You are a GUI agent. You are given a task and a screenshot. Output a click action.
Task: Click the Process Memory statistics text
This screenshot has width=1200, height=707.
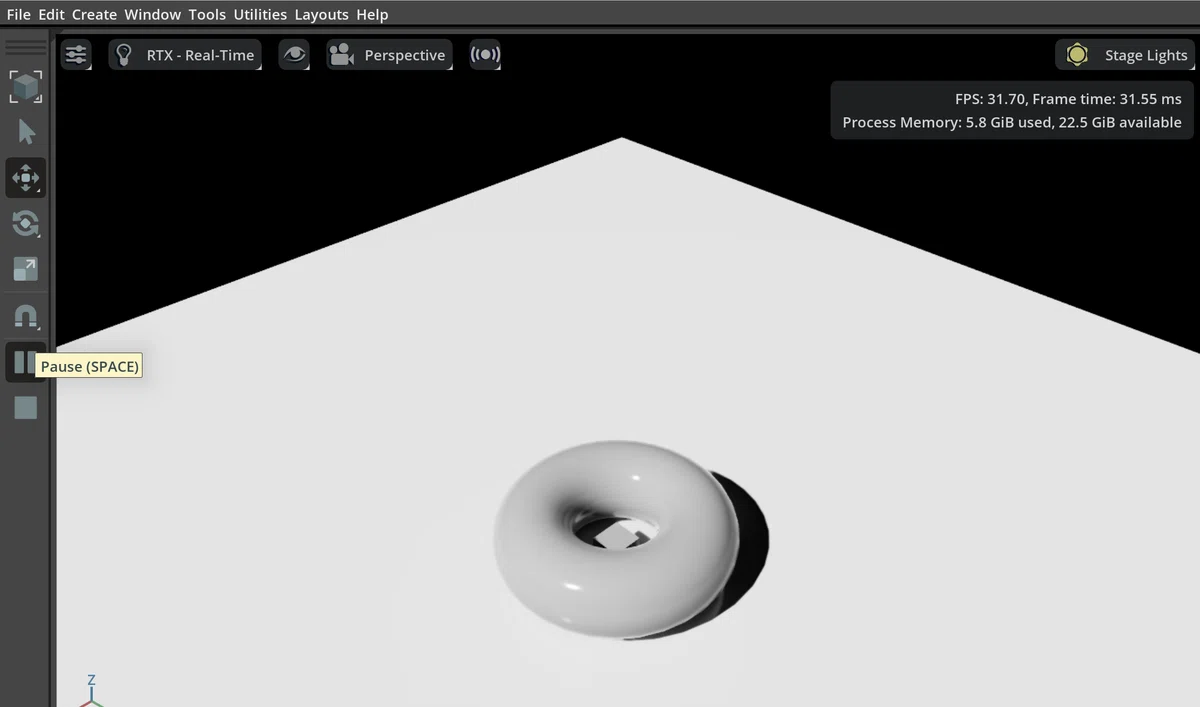point(1012,123)
